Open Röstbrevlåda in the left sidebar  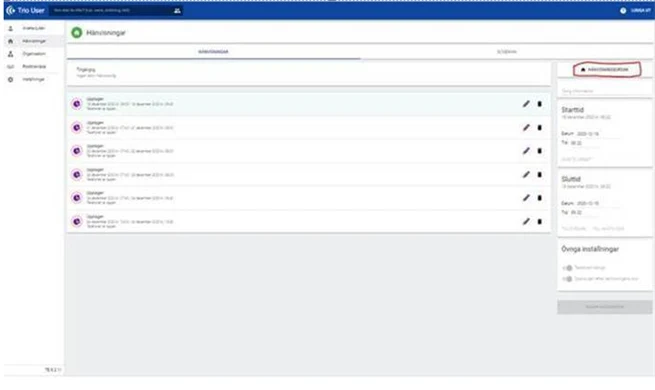(x=34, y=67)
